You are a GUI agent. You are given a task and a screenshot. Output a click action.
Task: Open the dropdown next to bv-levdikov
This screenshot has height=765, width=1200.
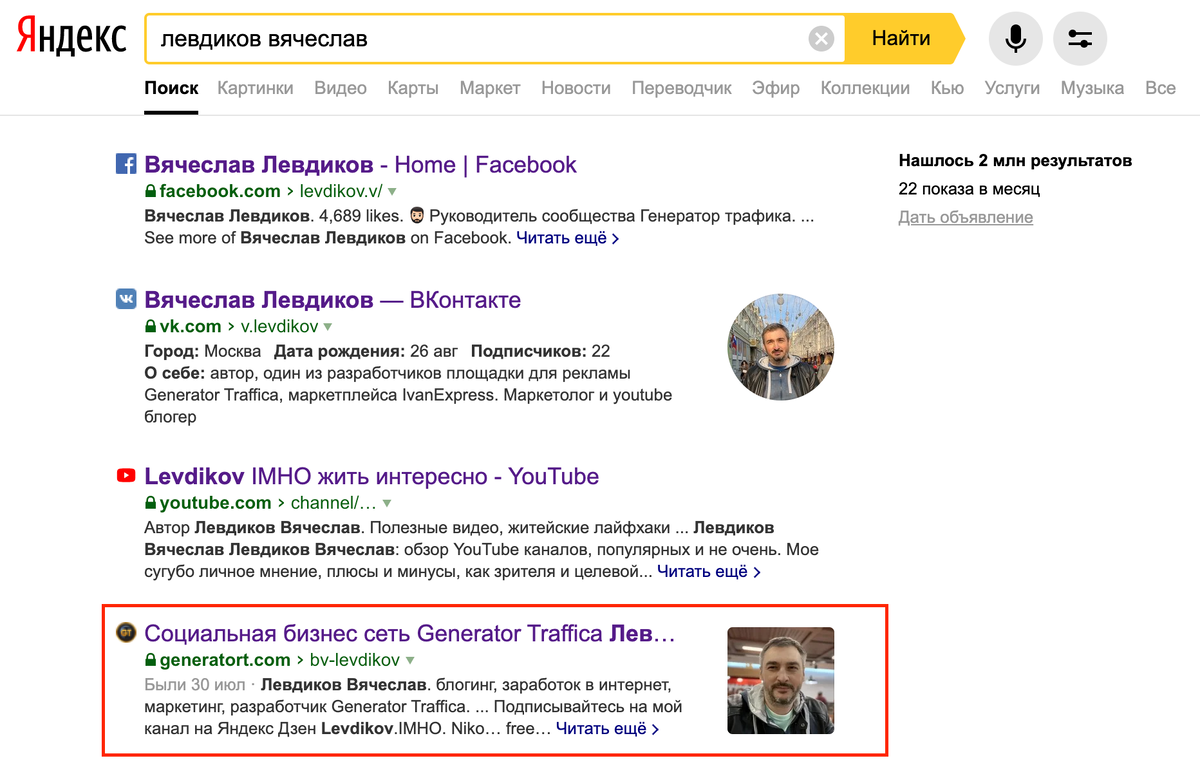pos(410,660)
